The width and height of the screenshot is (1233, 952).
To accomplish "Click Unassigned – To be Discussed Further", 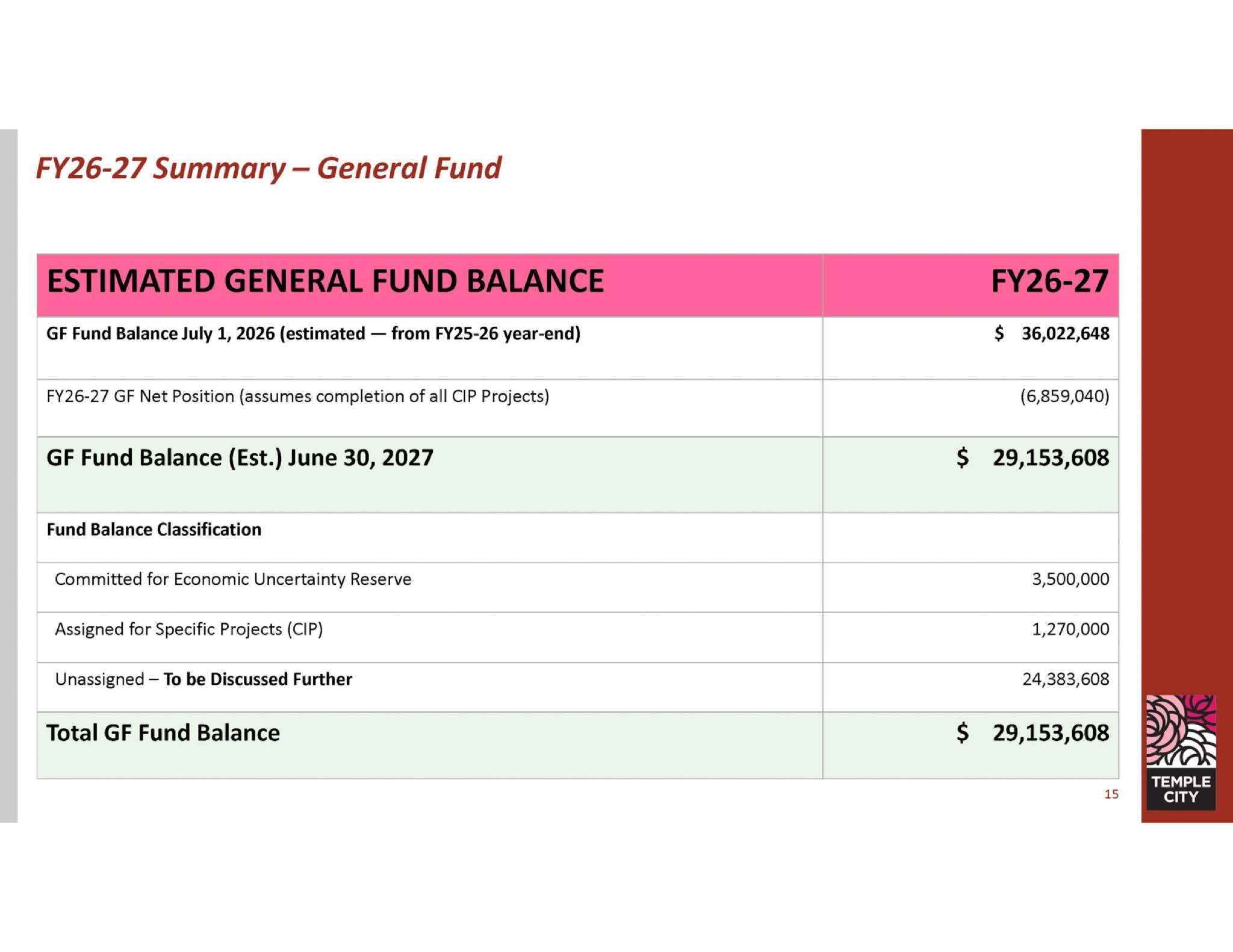I will pyautogui.click(x=203, y=679).
